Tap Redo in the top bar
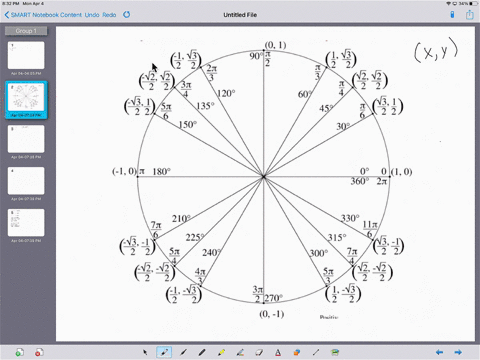The image size is (480, 360). 109,15
